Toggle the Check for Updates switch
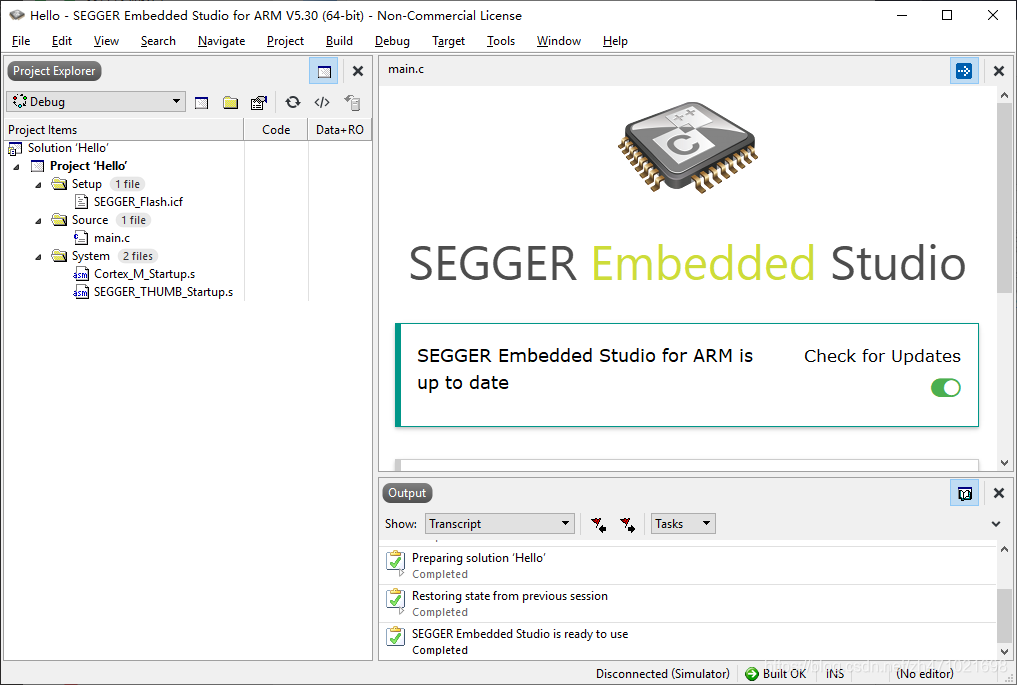This screenshot has height=685, width=1017. (946, 388)
